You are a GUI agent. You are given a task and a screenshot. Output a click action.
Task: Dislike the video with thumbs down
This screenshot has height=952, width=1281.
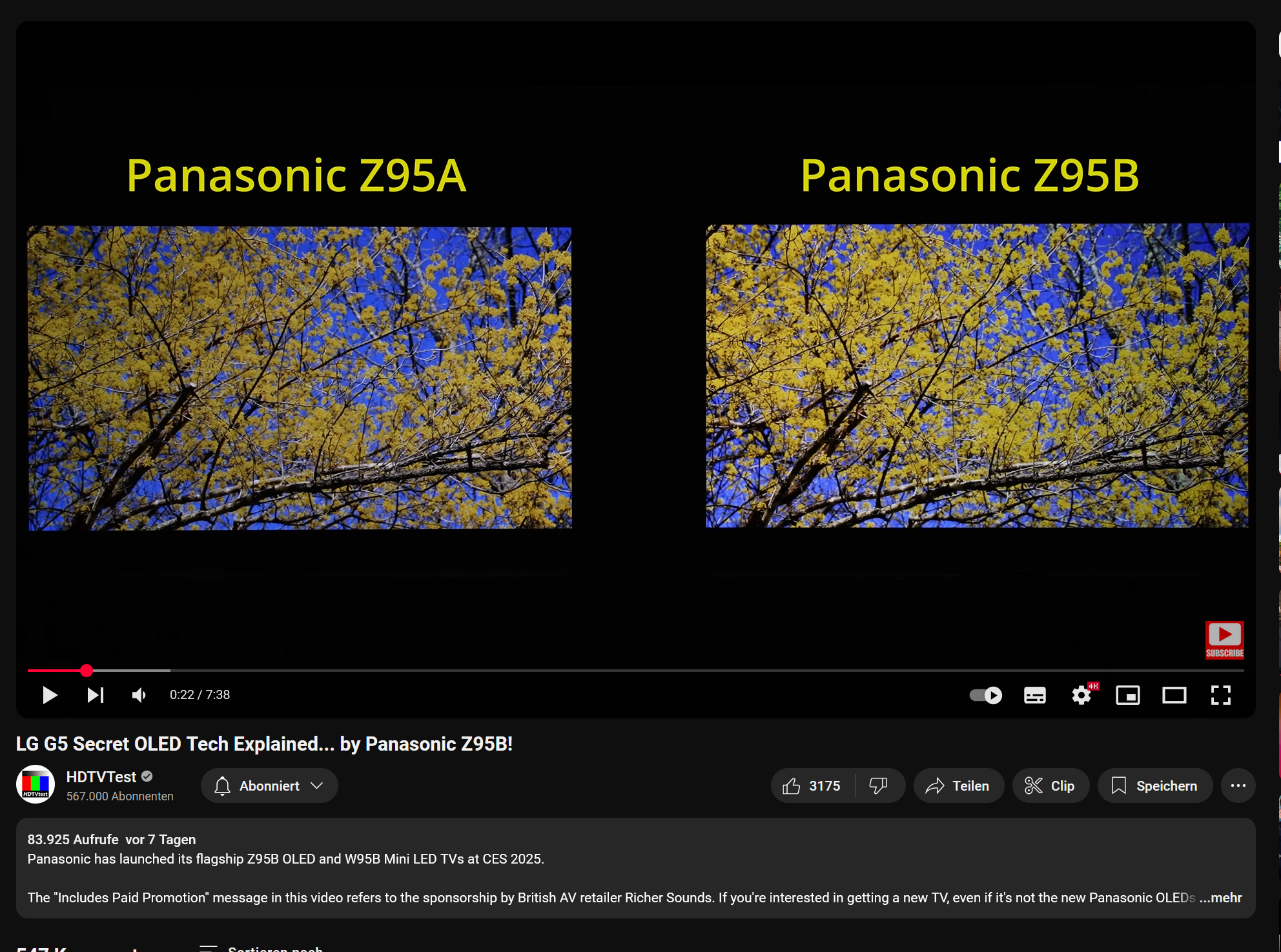[879, 785]
